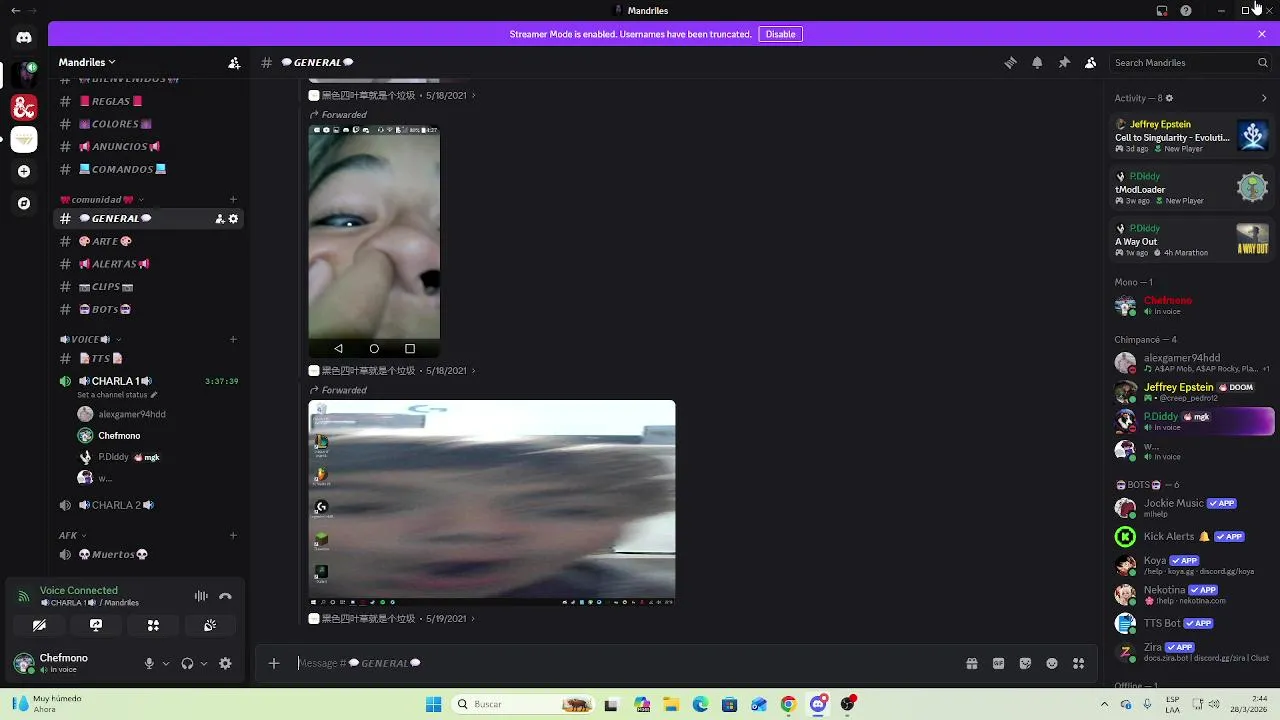Viewport: 1280px width, 720px height.
Task: Show Pinned Messages pin icon
Action: click(x=1064, y=62)
